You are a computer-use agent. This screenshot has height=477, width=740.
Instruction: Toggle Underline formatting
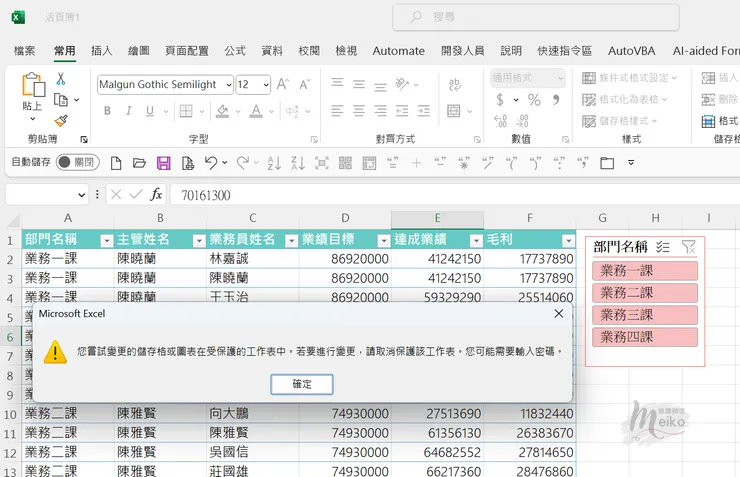point(150,111)
